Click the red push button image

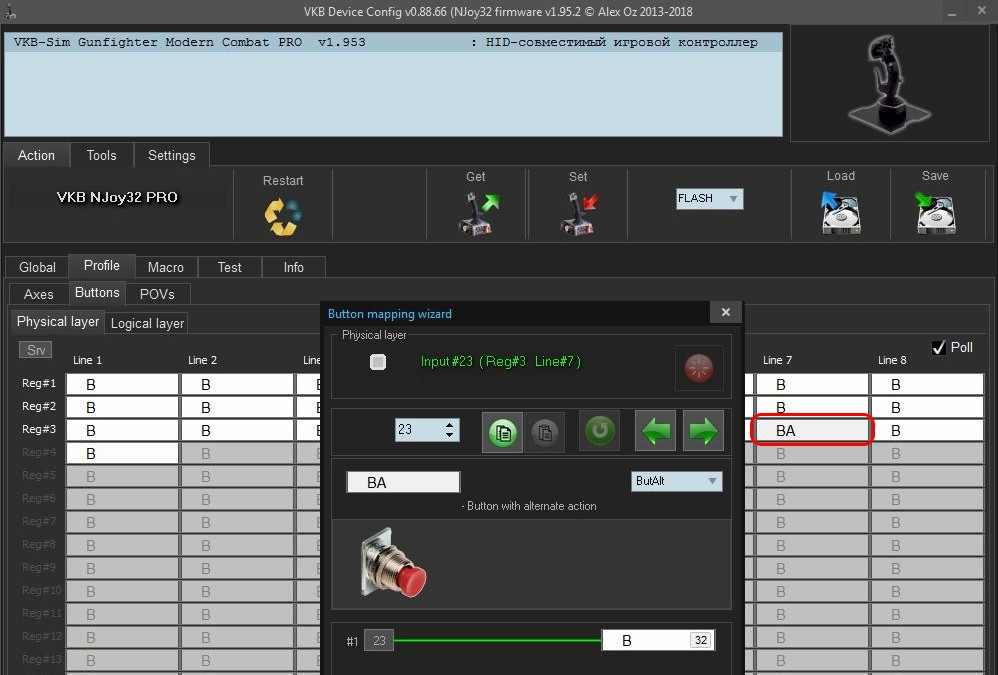pyautogui.click(x=393, y=562)
